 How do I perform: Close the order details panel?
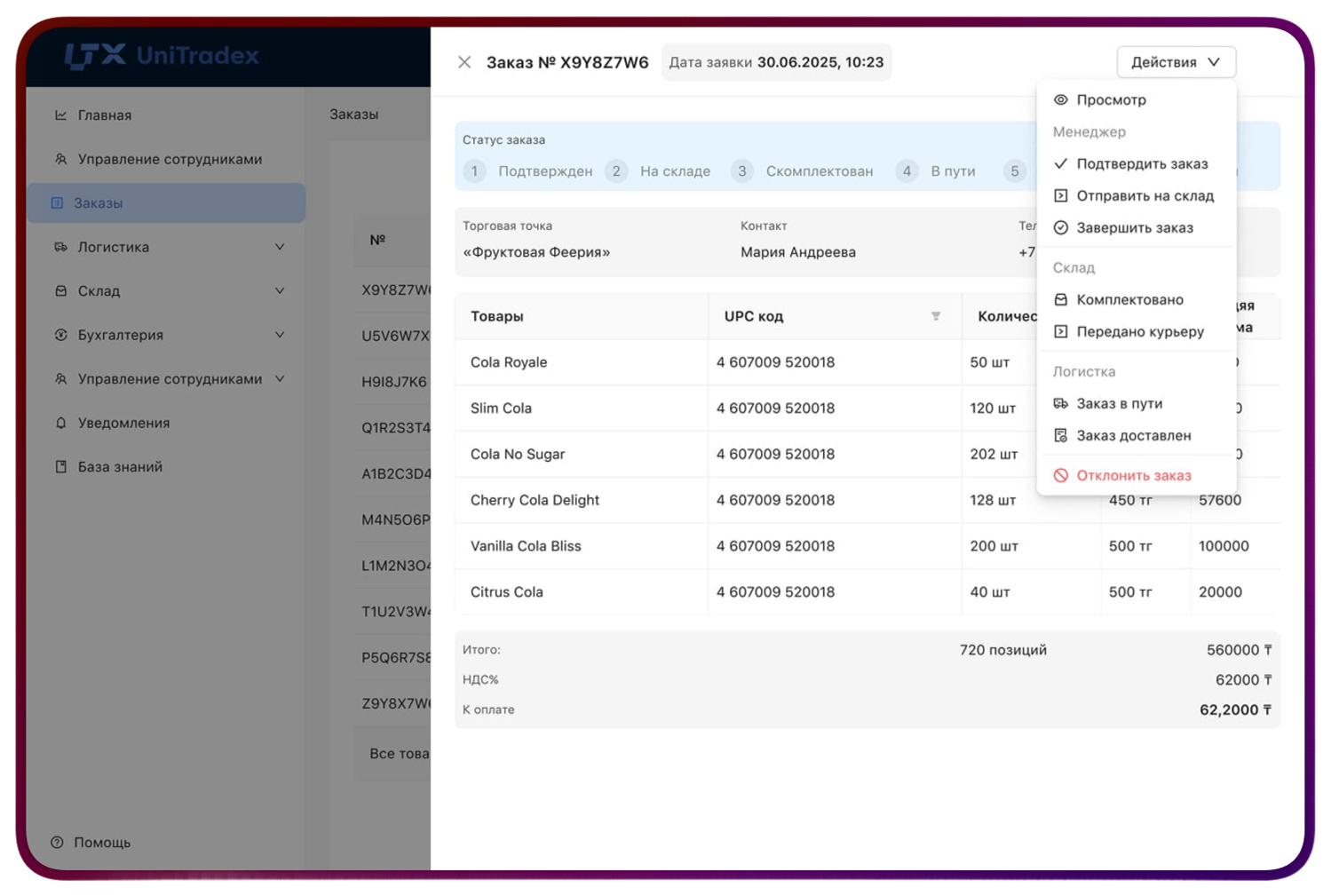(x=464, y=62)
